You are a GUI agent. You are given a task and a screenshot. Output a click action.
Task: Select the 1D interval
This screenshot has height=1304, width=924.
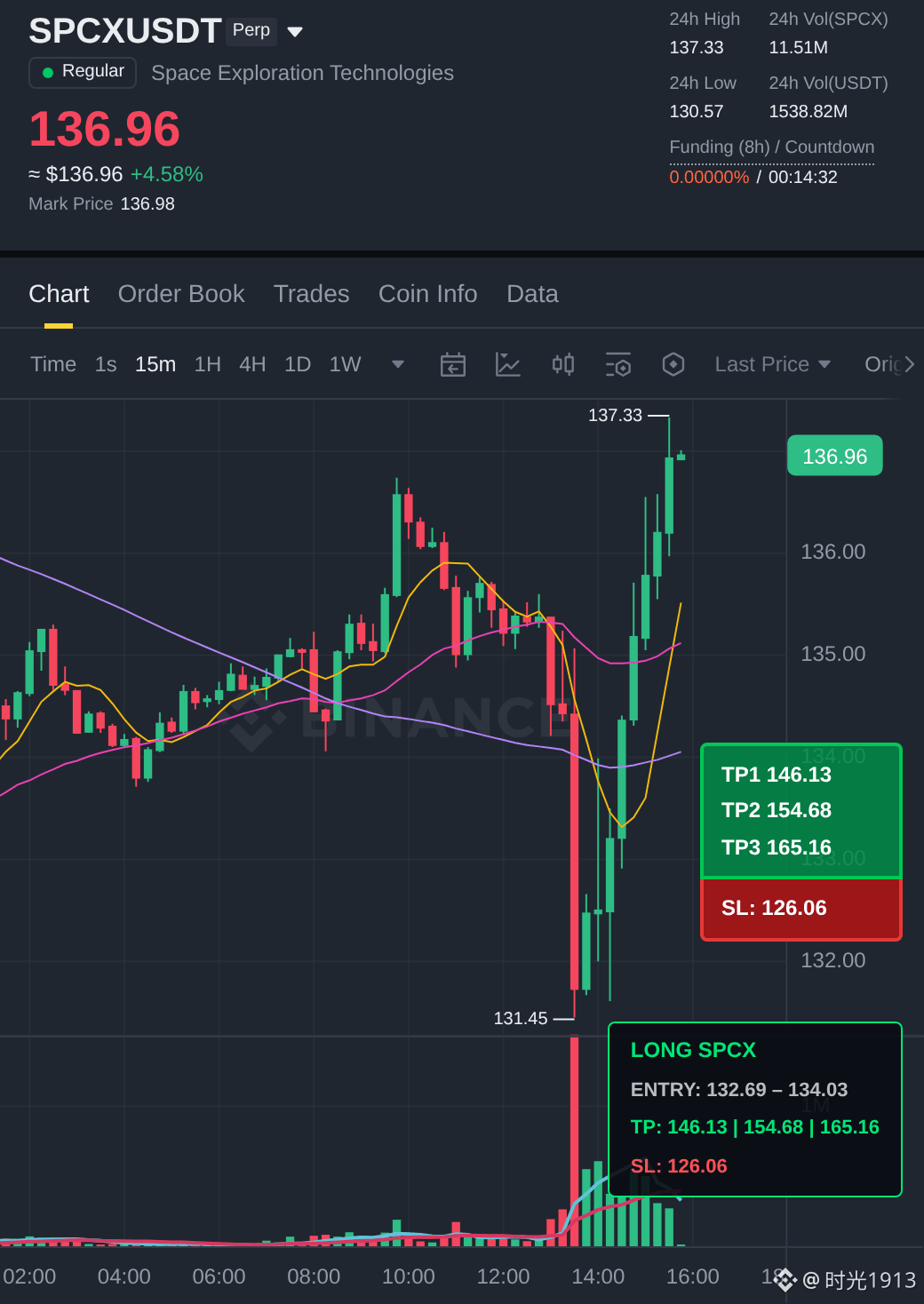coord(298,364)
